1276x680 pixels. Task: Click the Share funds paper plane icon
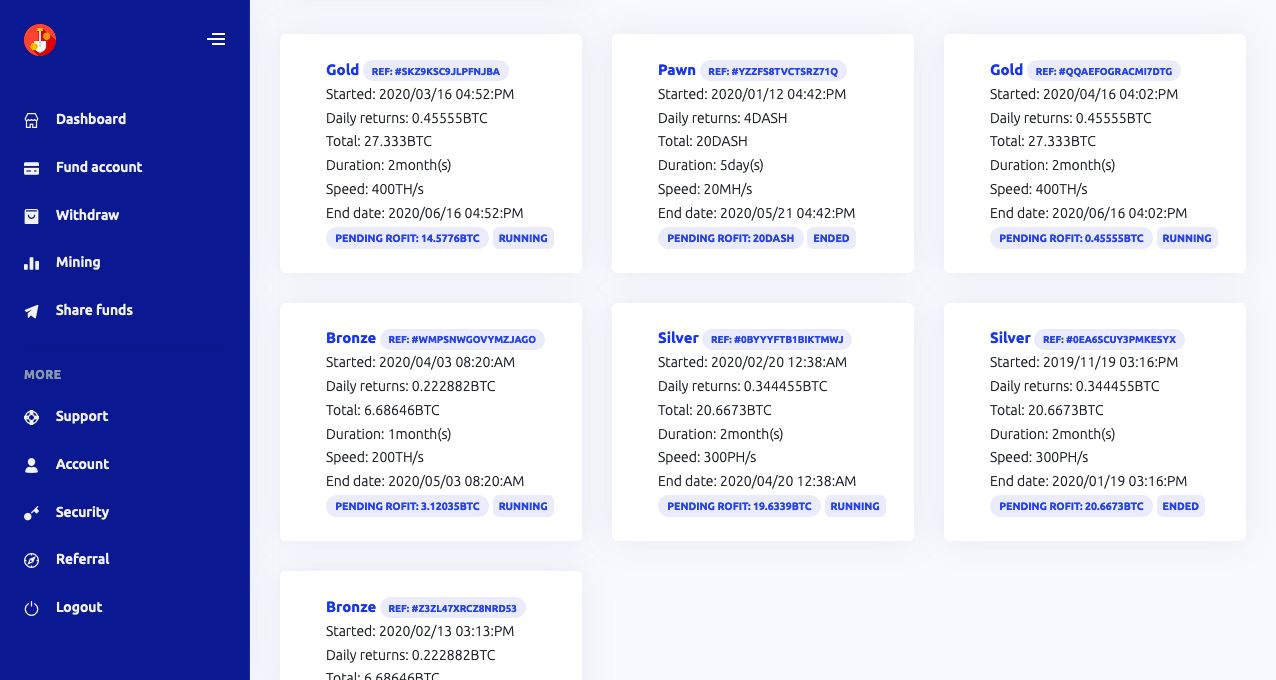32,311
